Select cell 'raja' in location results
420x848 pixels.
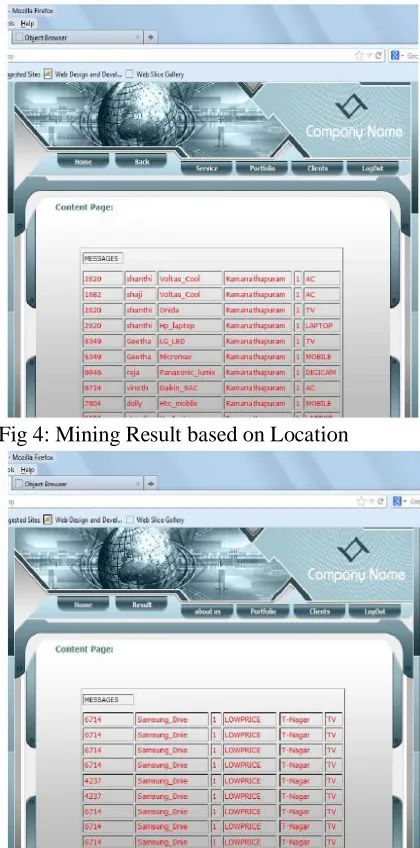point(140,373)
